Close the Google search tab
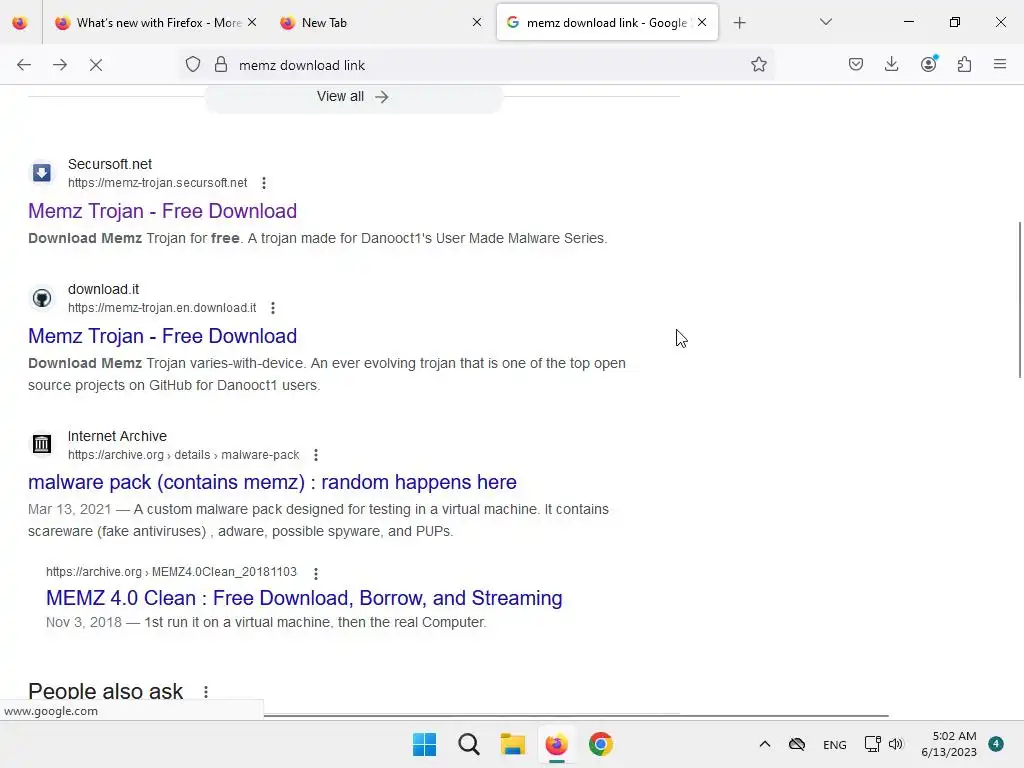 702,22
